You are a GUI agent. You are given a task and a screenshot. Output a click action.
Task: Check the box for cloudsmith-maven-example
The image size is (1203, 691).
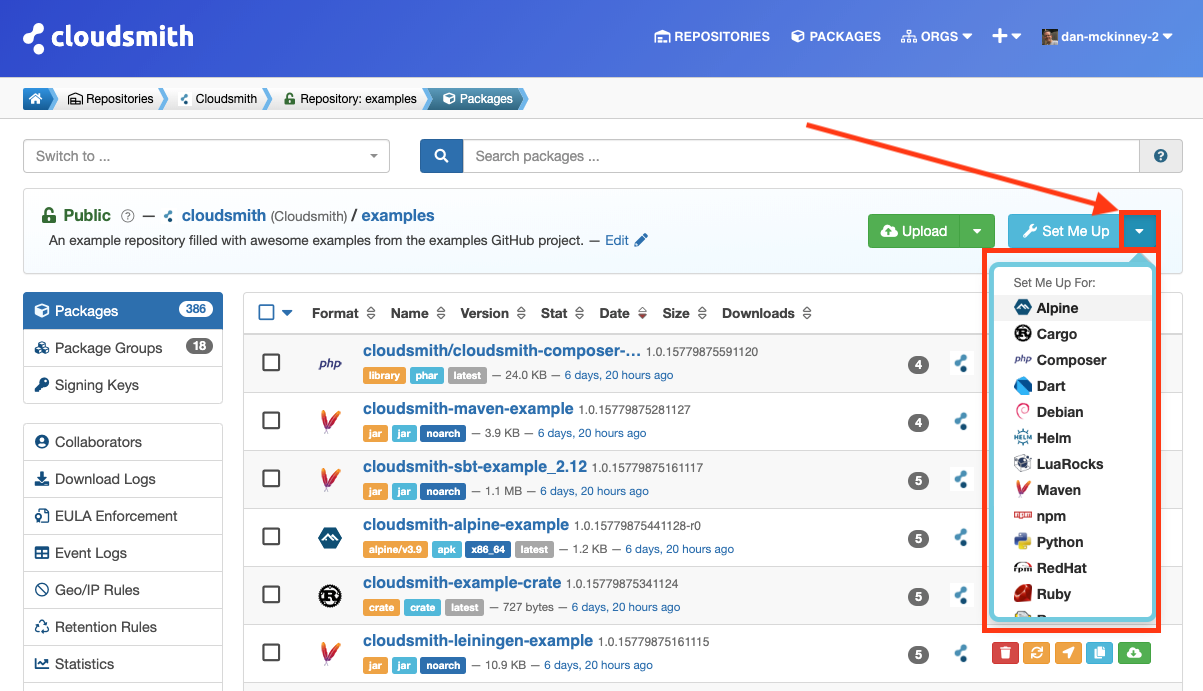tap(271, 420)
